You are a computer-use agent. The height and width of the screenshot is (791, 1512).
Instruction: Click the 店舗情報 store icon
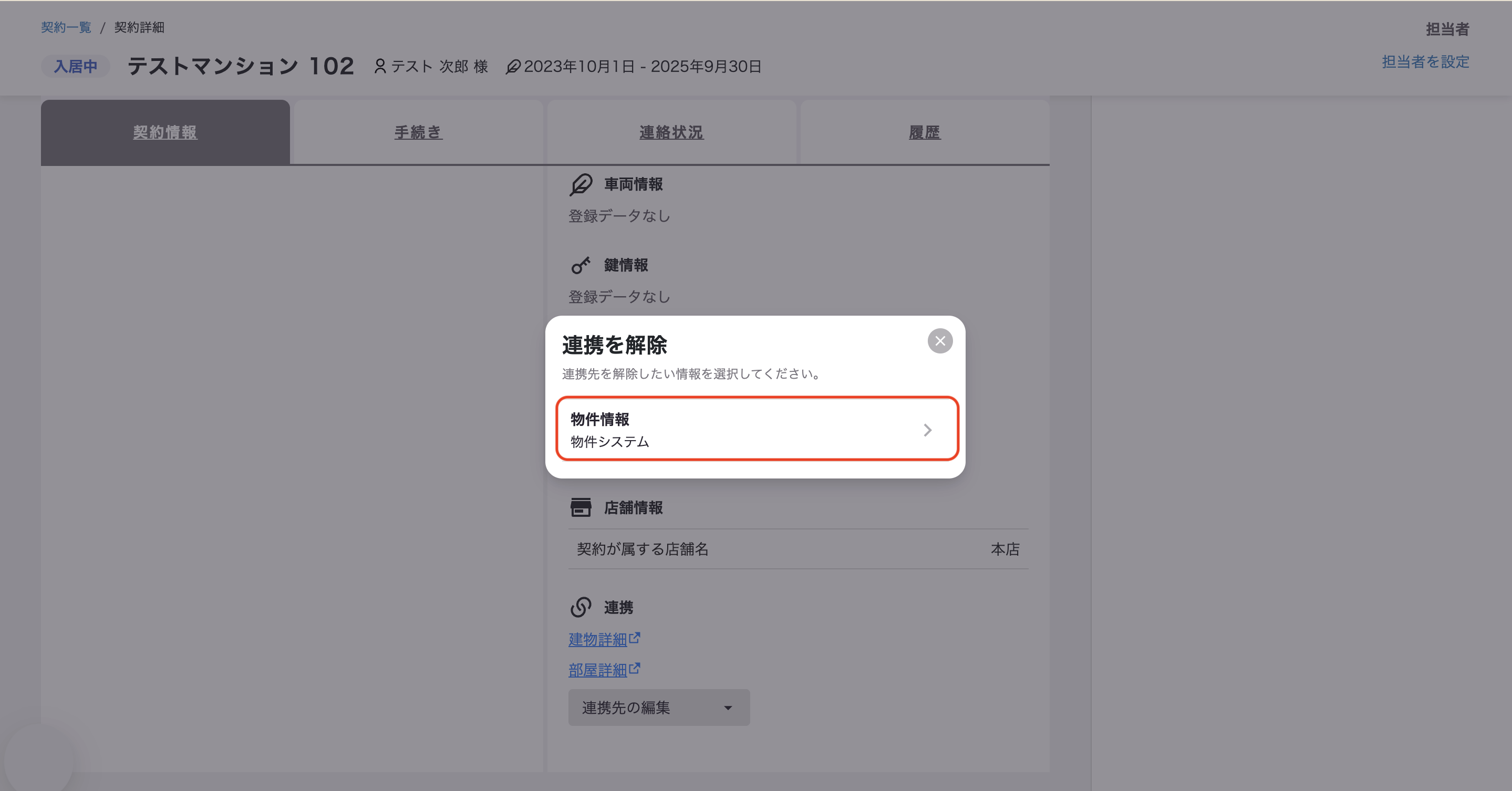coord(581,507)
